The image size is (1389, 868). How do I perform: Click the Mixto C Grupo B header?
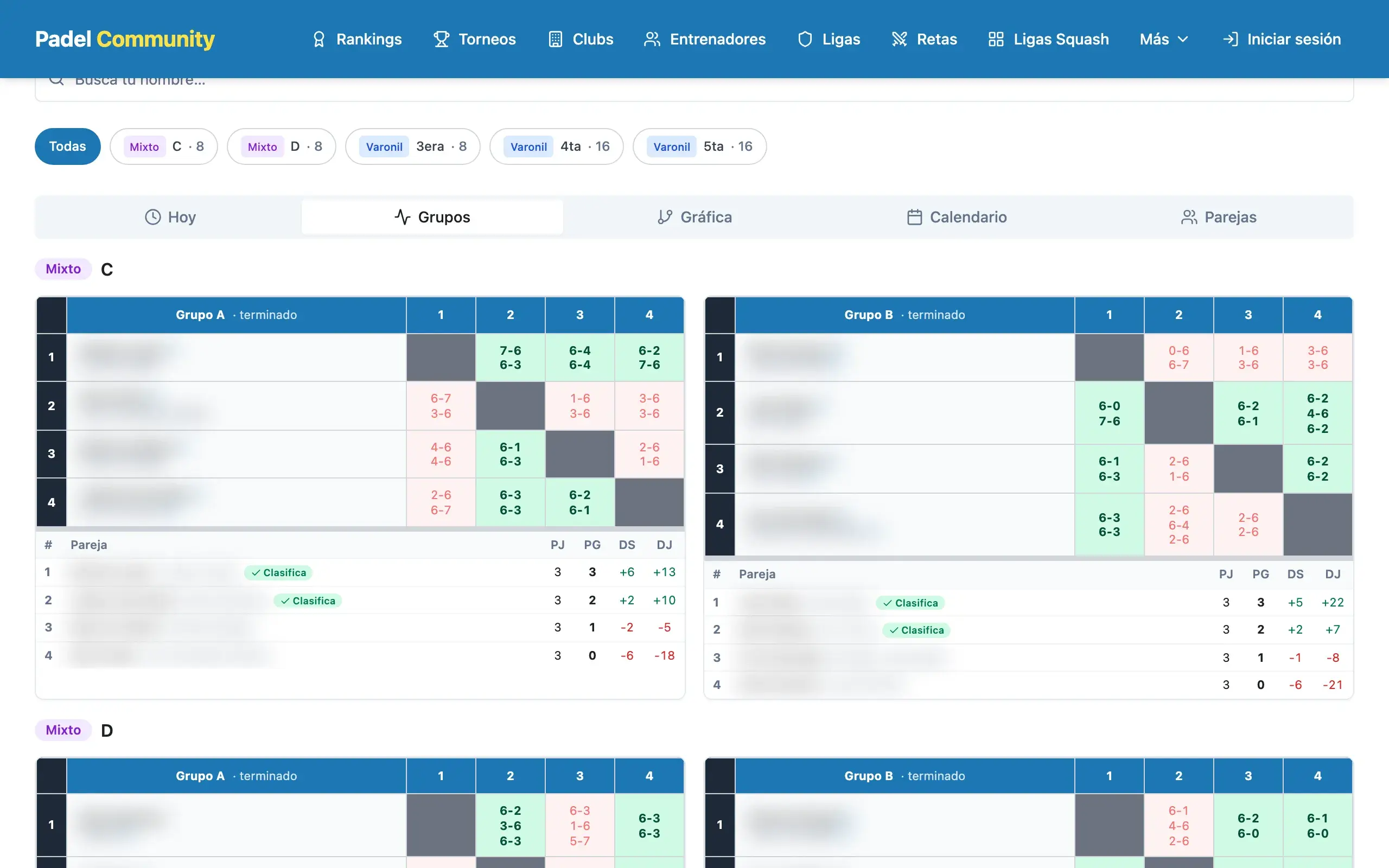point(904,315)
